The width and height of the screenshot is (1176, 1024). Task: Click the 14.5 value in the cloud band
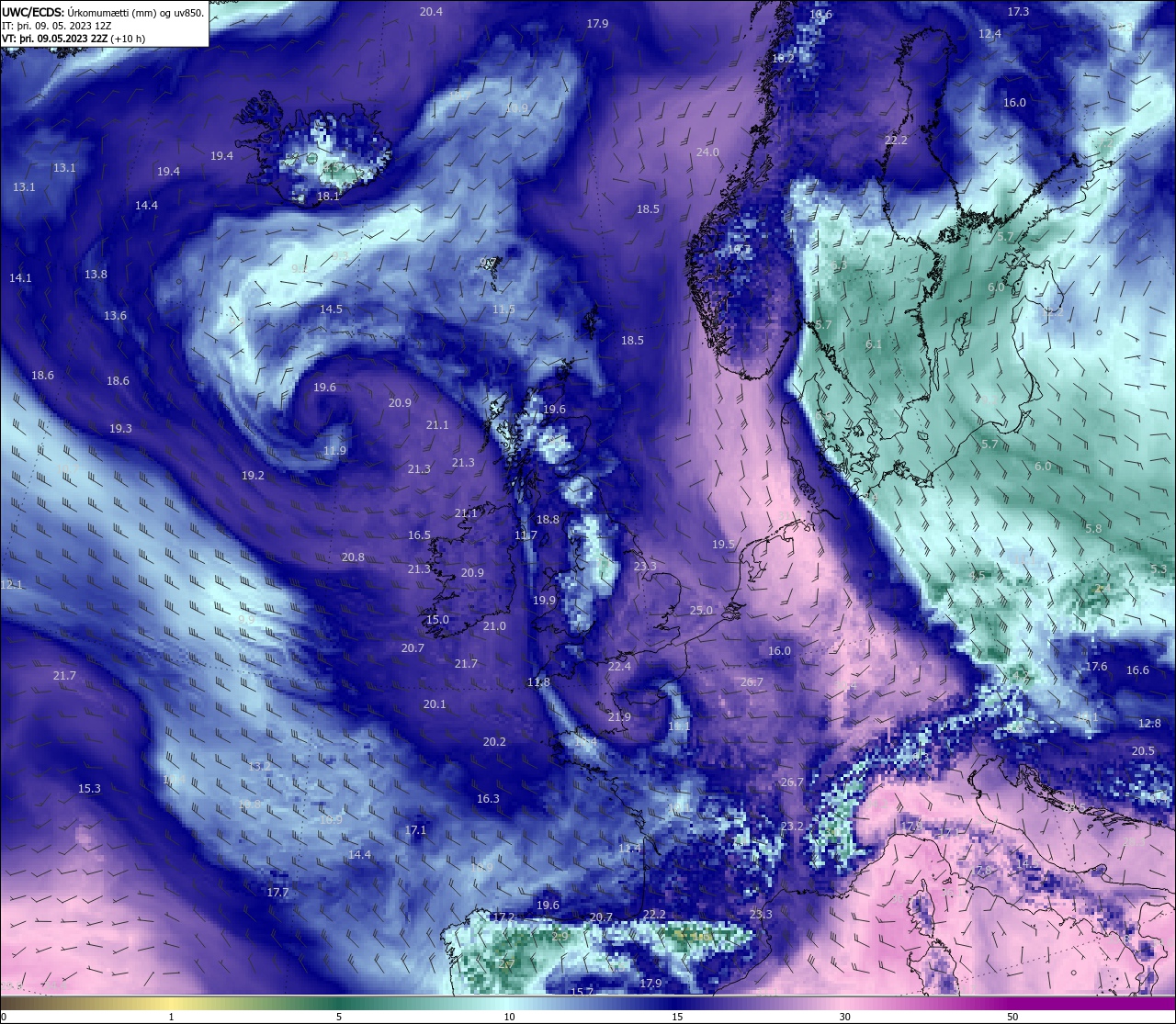pos(331,309)
